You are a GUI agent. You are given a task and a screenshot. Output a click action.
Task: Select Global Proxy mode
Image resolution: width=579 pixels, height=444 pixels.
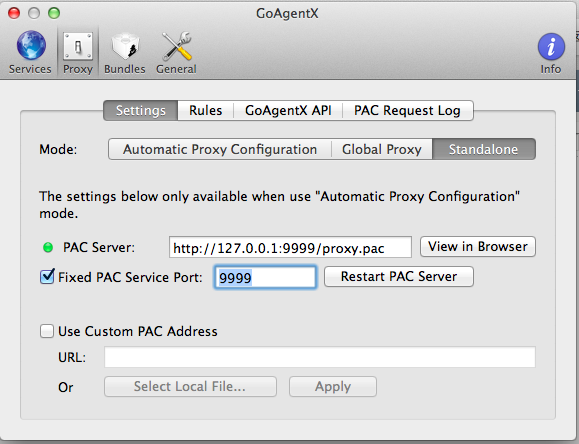click(x=382, y=149)
